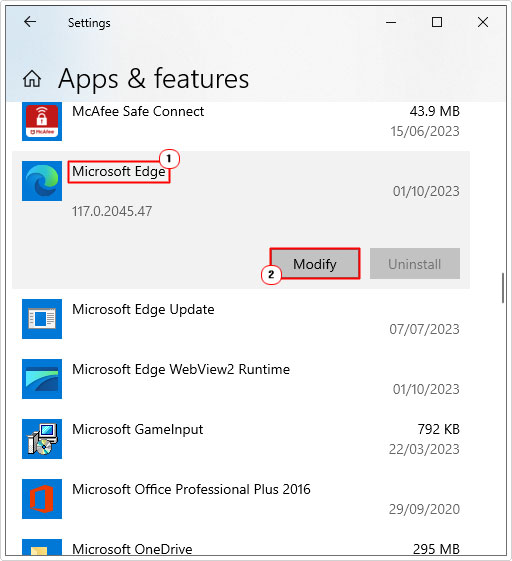The width and height of the screenshot is (512, 561).
Task: Close the Settings window
Action: pos(483,22)
